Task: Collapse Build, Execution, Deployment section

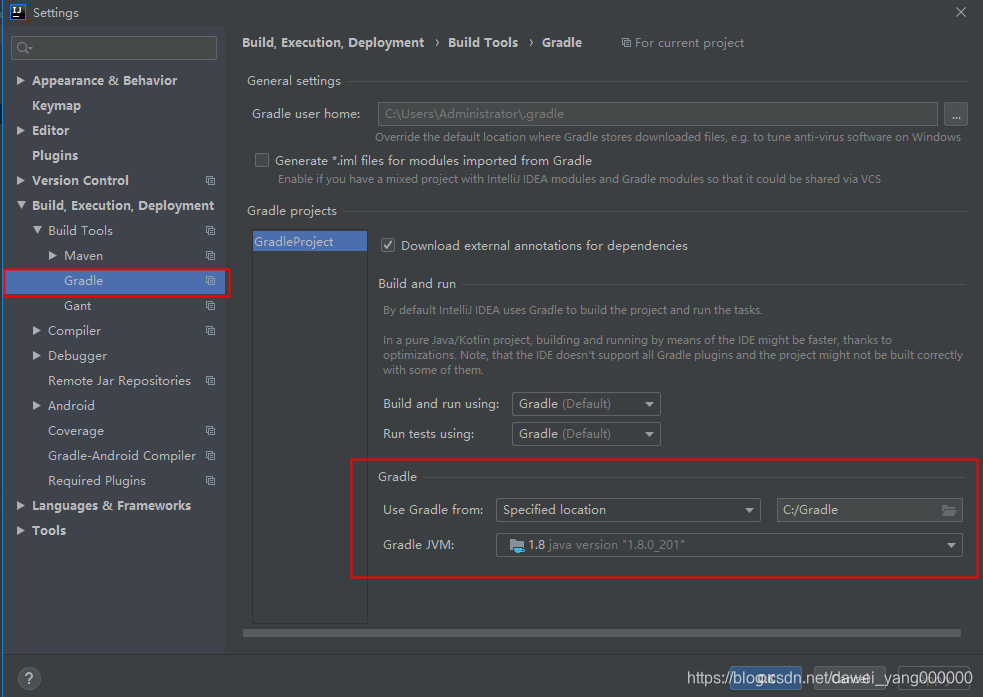Action: [21, 205]
